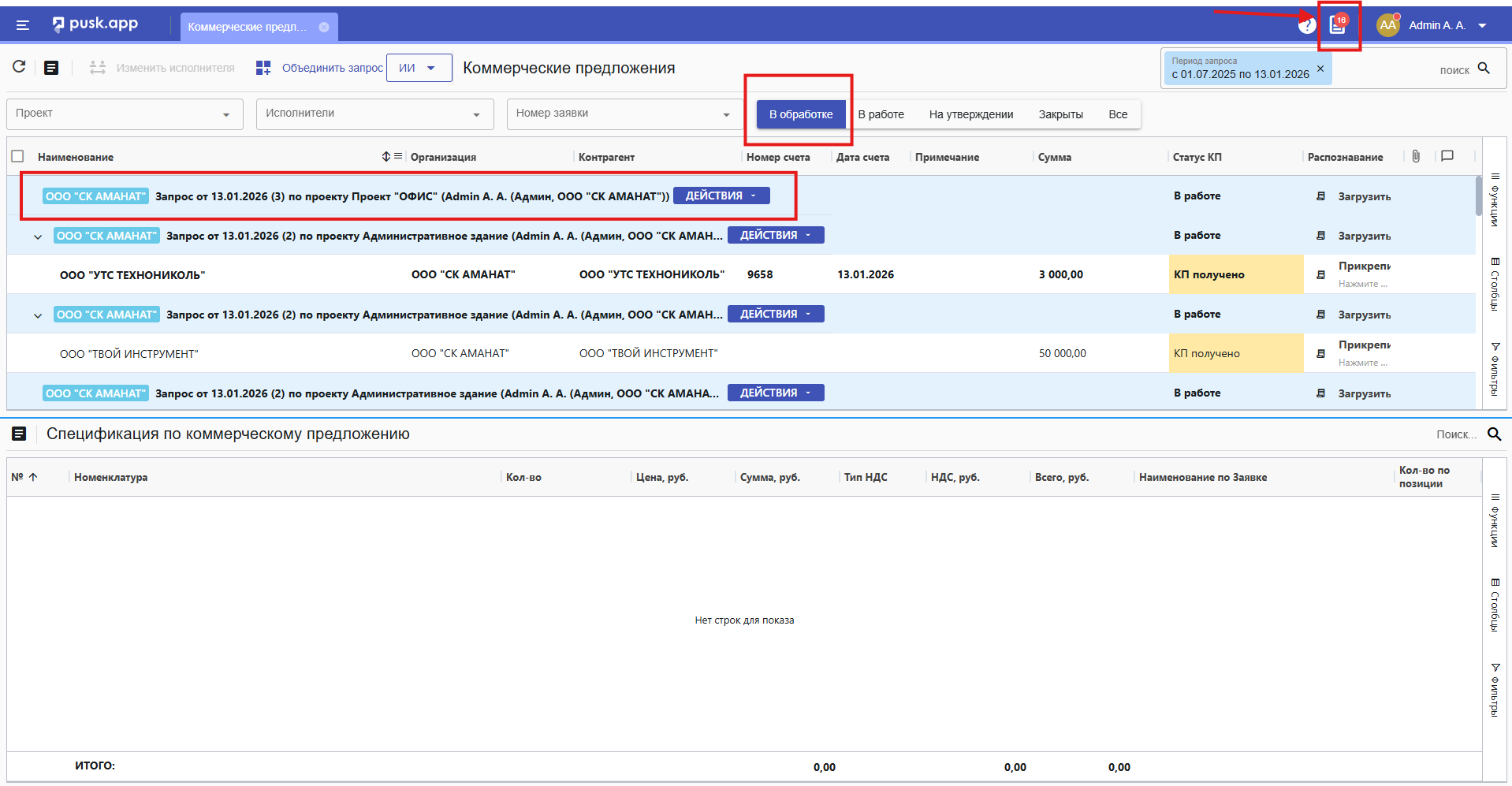Click the help question mark icon
Image resolution: width=1512 pixels, height=786 pixels.
1306,25
